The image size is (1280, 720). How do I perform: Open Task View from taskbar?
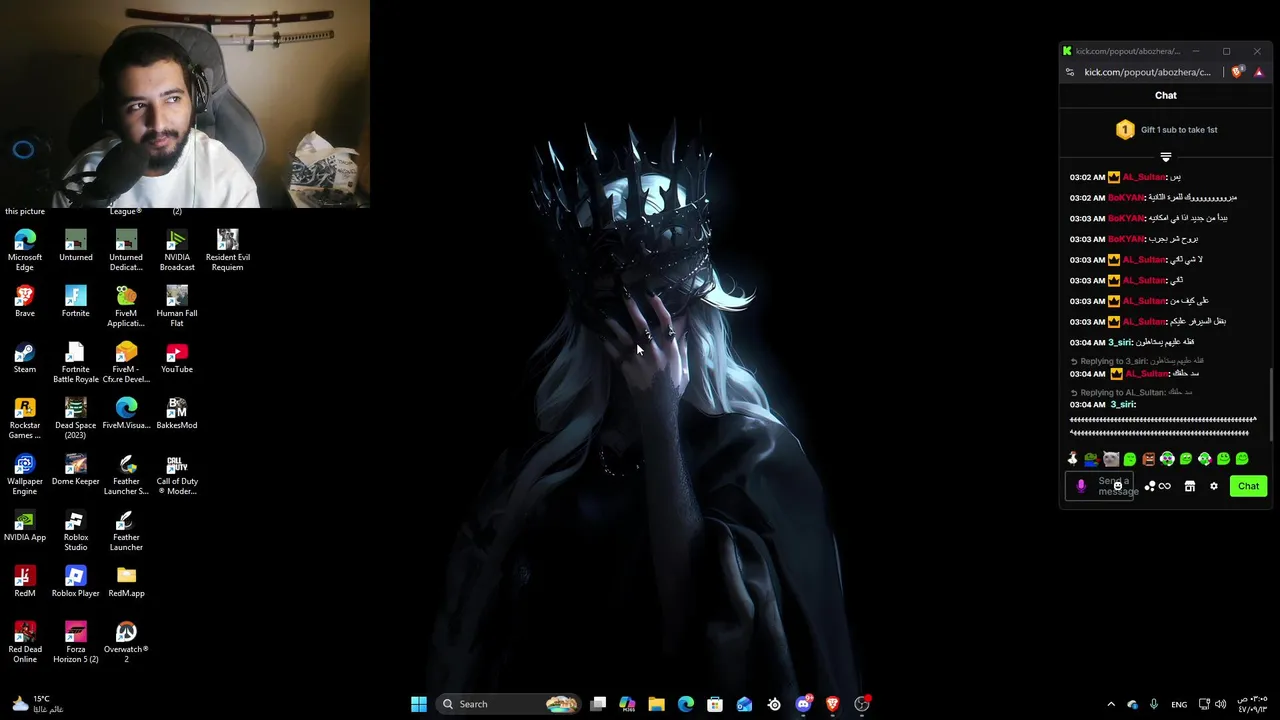598,704
